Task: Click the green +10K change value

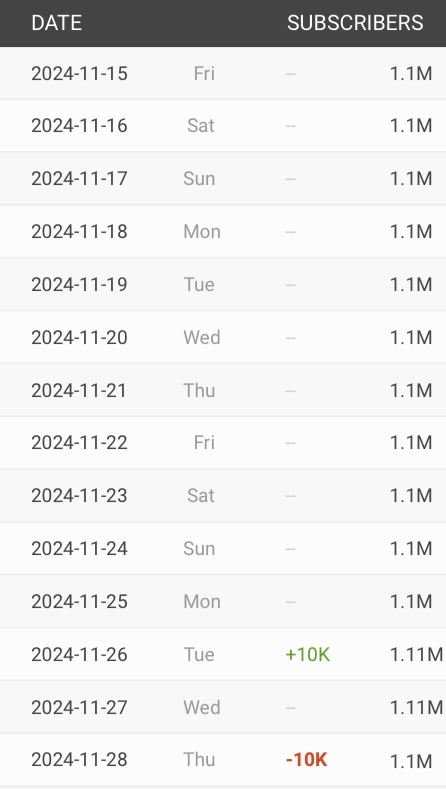Action: (x=308, y=655)
